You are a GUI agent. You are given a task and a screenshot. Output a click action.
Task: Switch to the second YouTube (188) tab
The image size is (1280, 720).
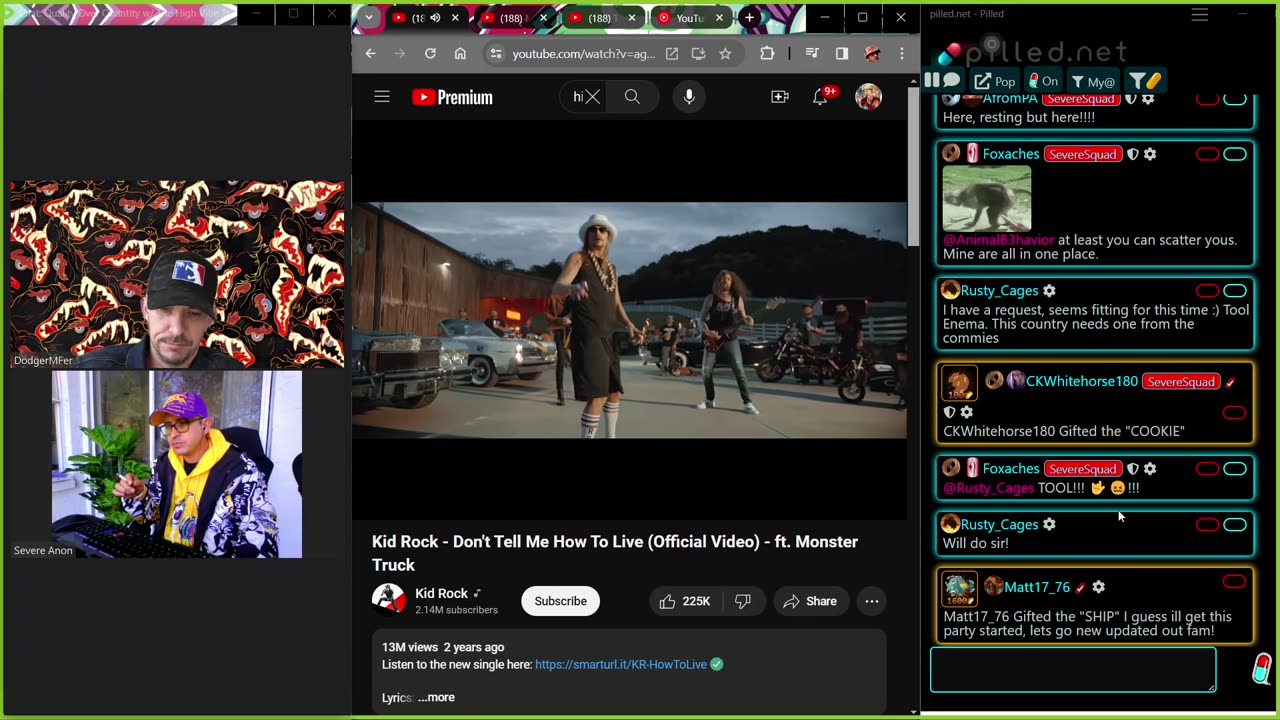[x=512, y=18]
